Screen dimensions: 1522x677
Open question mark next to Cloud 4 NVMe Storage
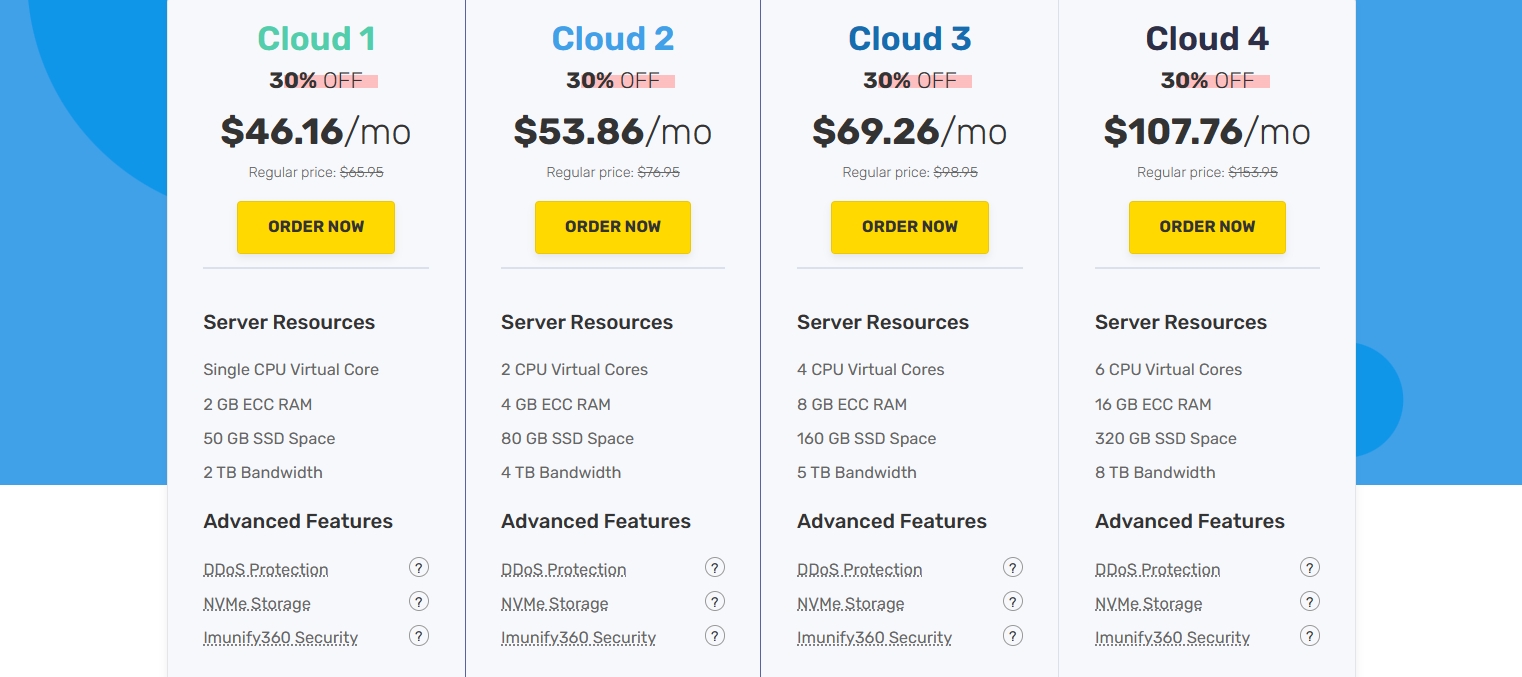click(x=1310, y=602)
